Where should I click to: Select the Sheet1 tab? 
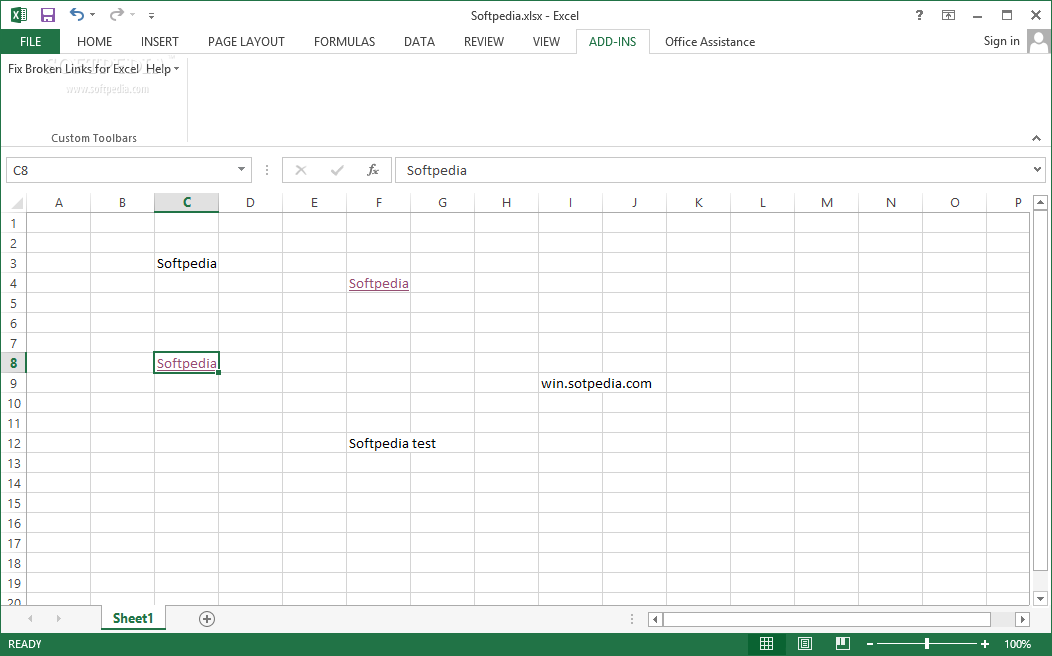click(133, 618)
